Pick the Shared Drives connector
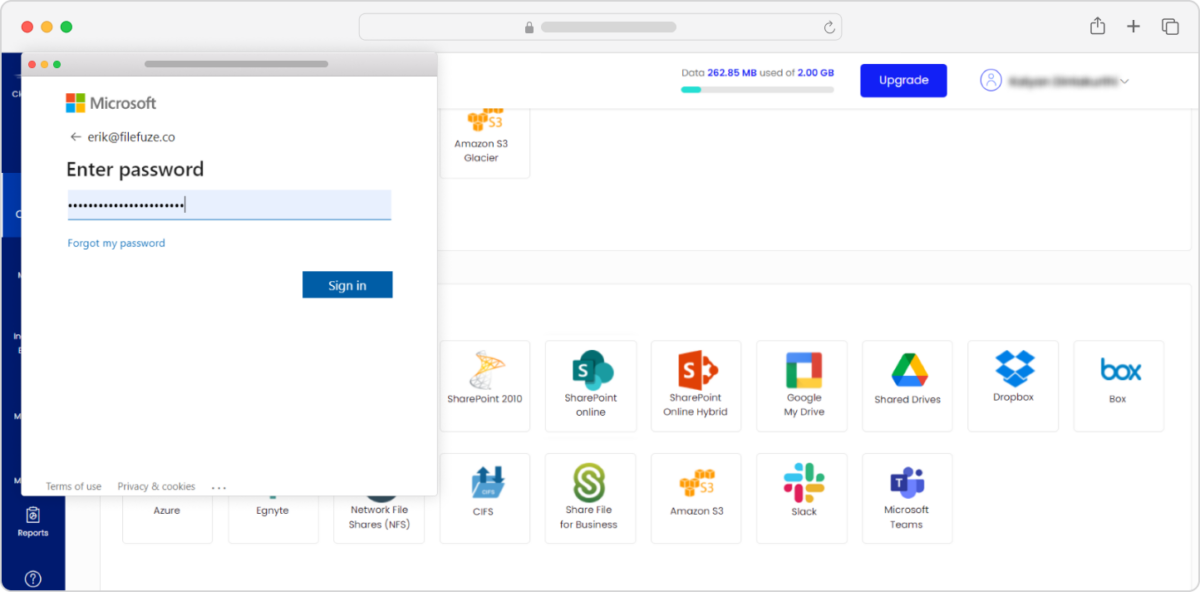The height and width of the screenshot is (592, 1200). pos(906,385)
